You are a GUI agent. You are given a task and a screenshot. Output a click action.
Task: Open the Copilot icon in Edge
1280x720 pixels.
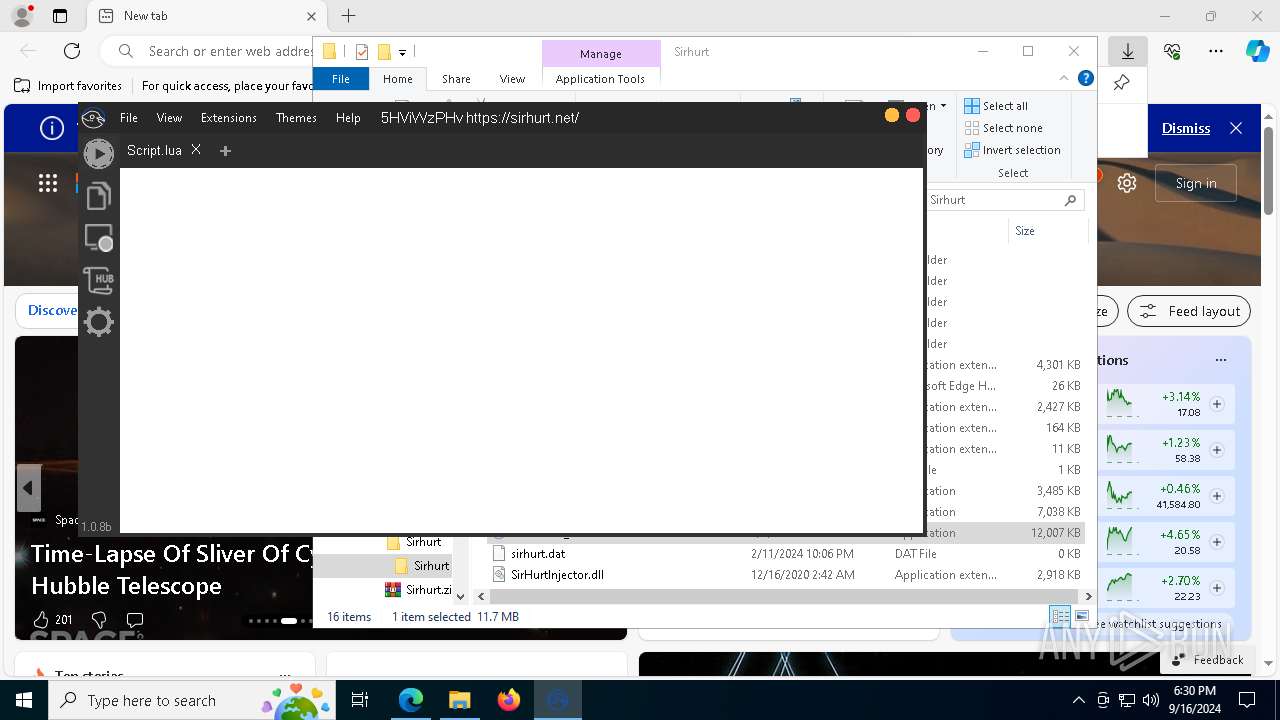(x=1257, y=51)
